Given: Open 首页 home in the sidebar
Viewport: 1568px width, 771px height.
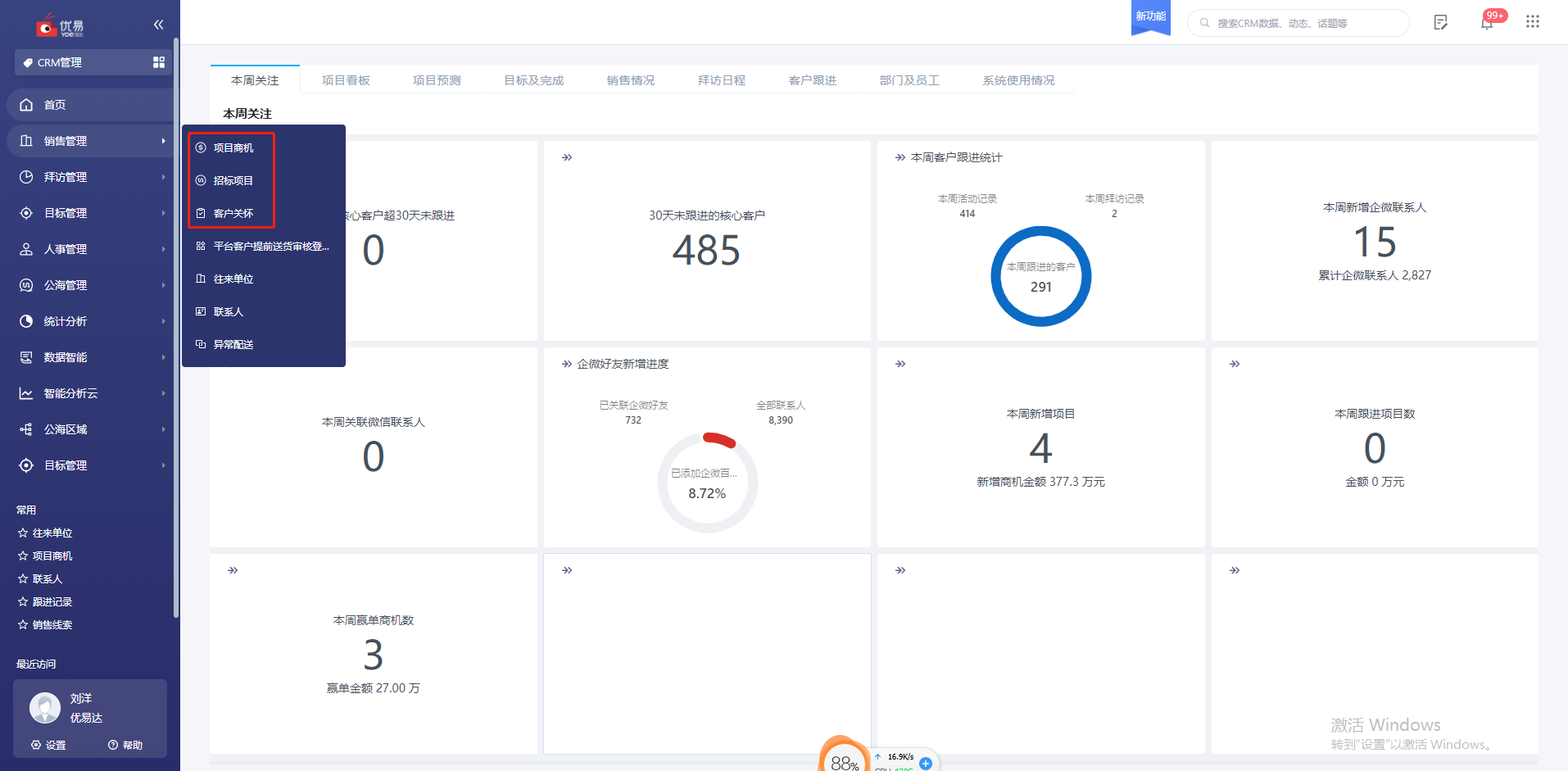Looking at the screenshot, I should 55,105.
